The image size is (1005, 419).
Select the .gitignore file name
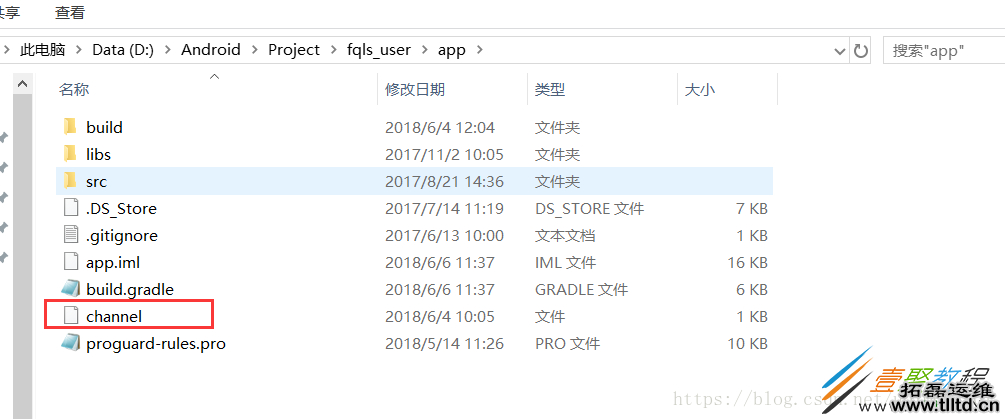(x=122, y=236)
